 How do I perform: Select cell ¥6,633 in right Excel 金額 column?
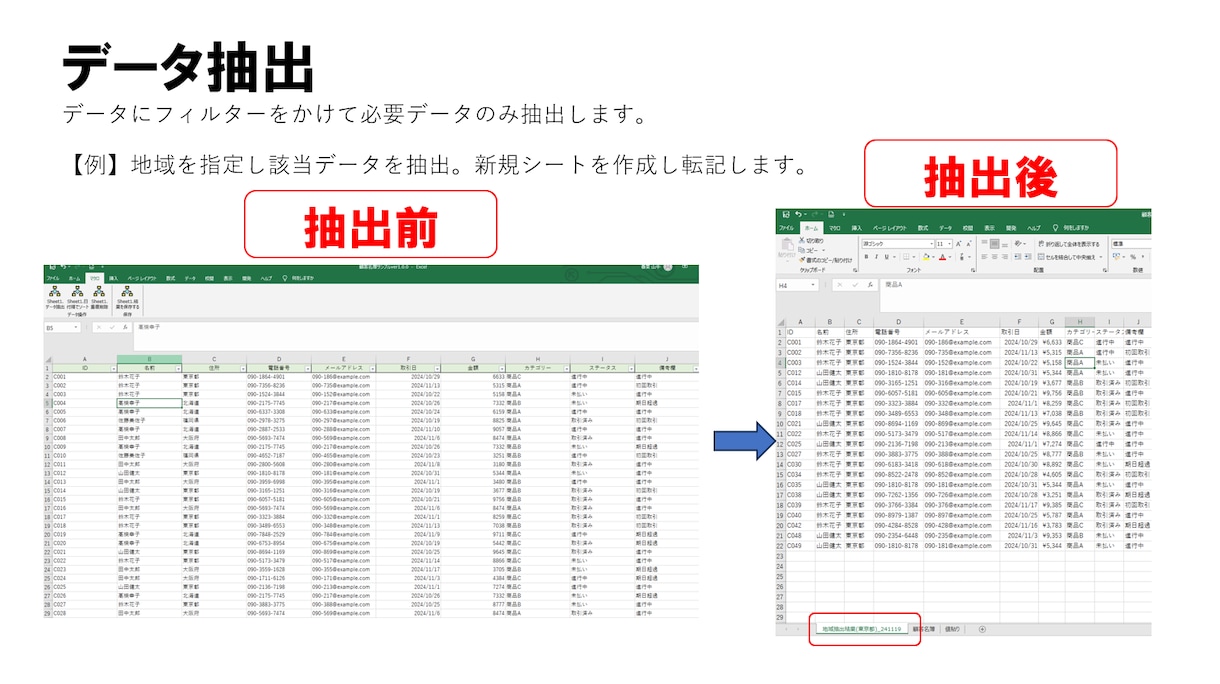1052,342
